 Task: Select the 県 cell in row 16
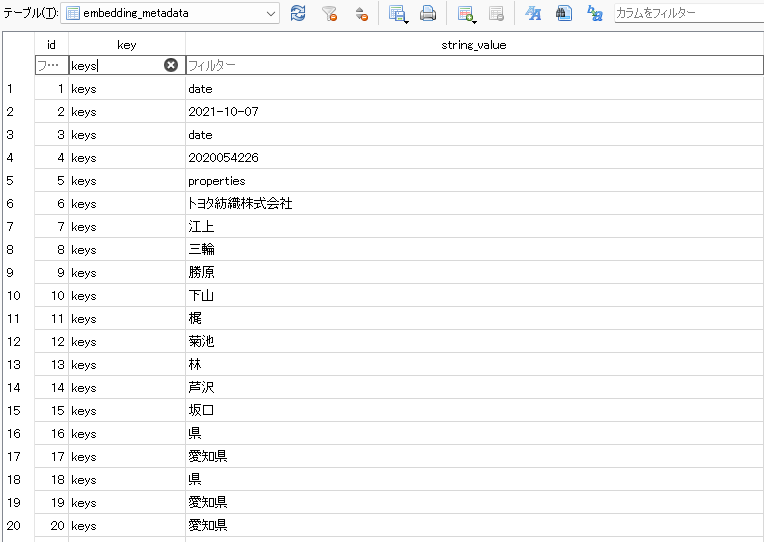[474, 433]
